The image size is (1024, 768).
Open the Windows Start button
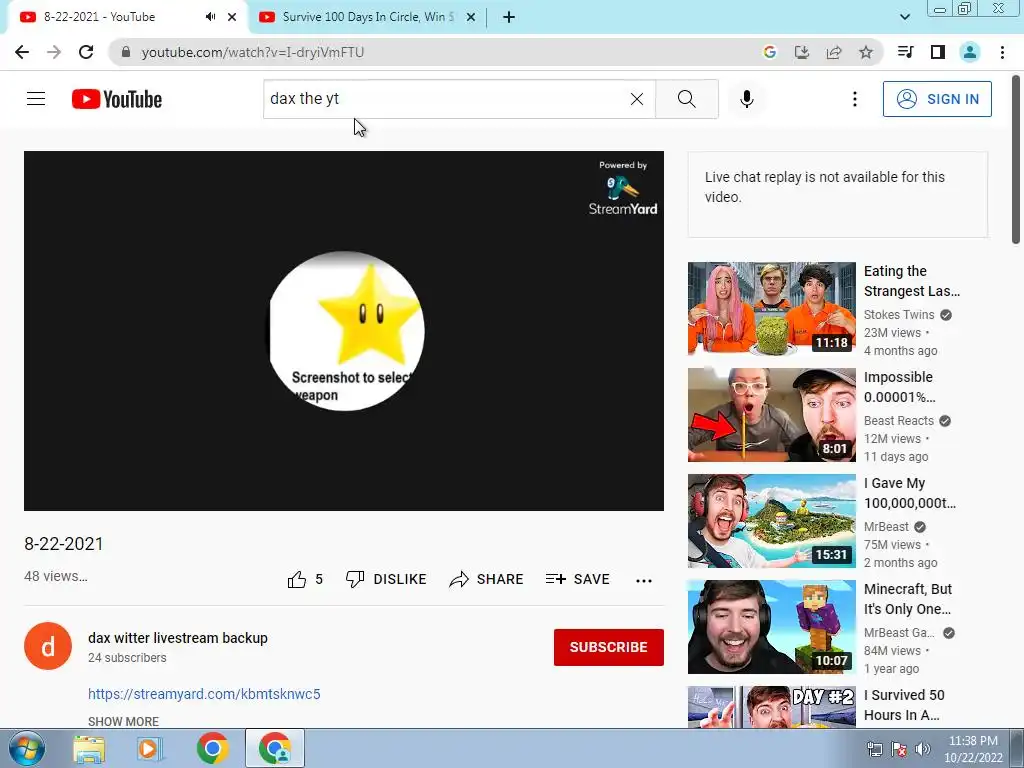(27, 748)
